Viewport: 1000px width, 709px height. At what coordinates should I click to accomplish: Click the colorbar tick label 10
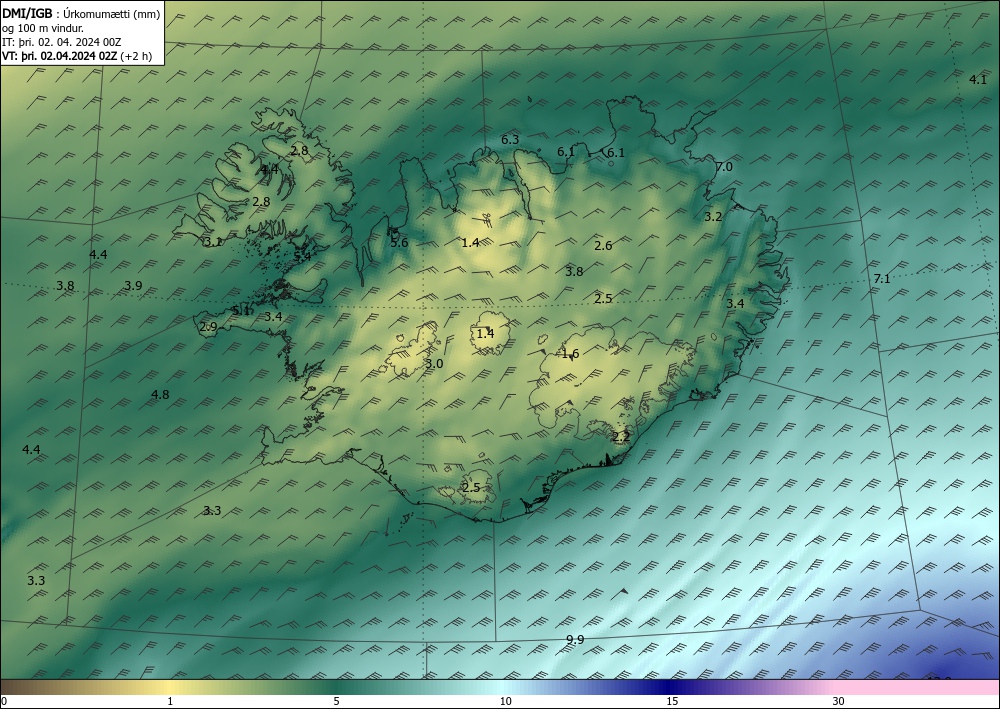point(506,701)
